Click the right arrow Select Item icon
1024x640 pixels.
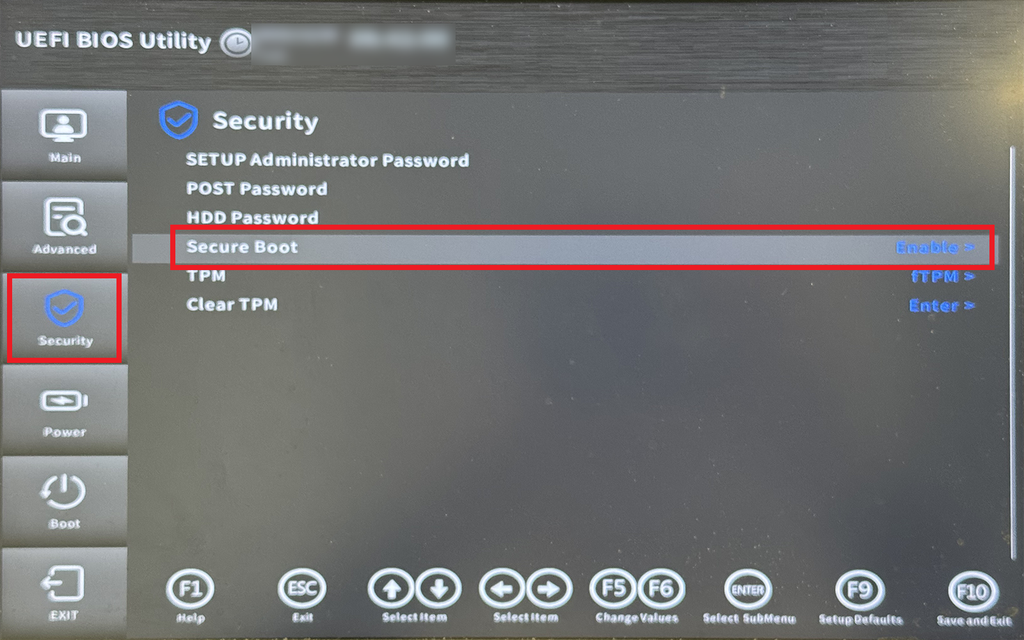[x=549, y=589]
